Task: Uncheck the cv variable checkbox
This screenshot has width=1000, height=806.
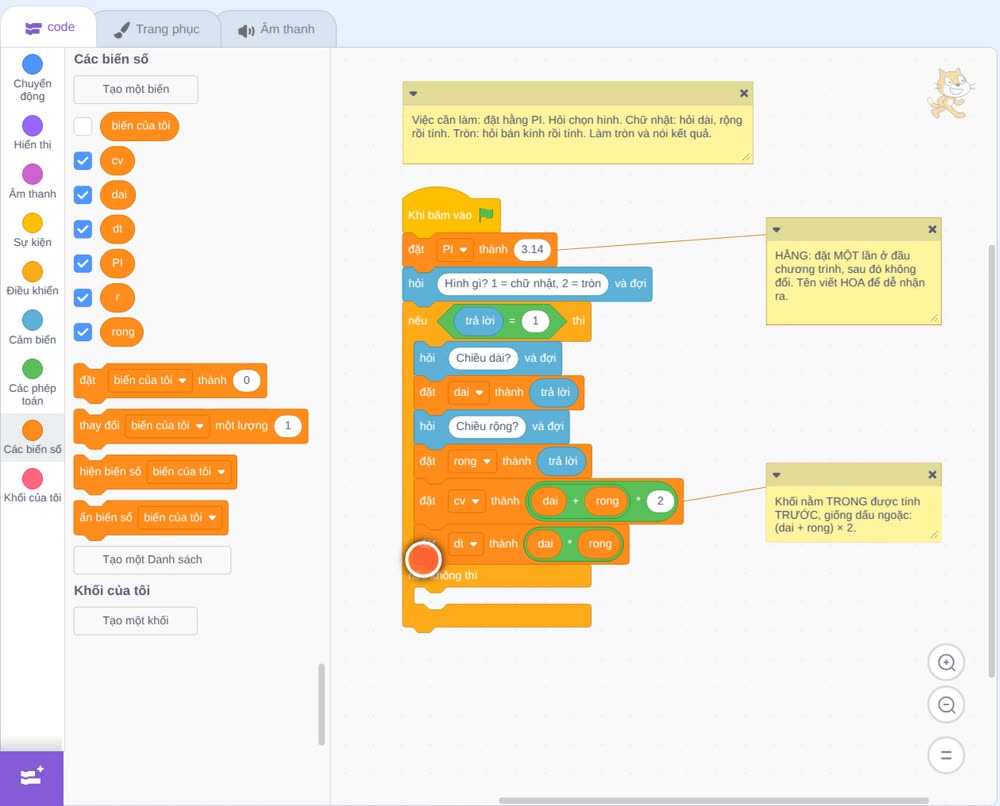Action: pyautogui.click(x=83, y=161)
